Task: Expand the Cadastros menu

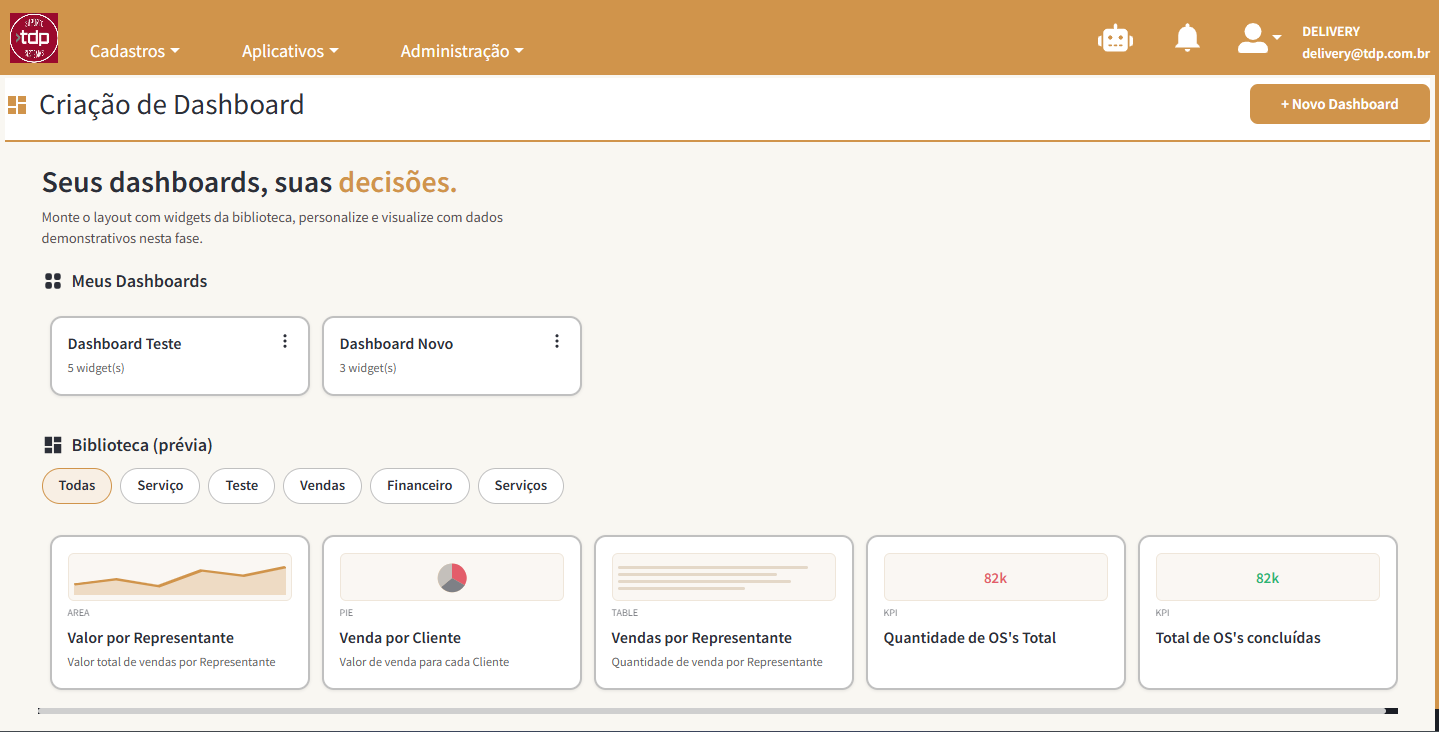Action: pyautogui.click(x=135, y=51)
